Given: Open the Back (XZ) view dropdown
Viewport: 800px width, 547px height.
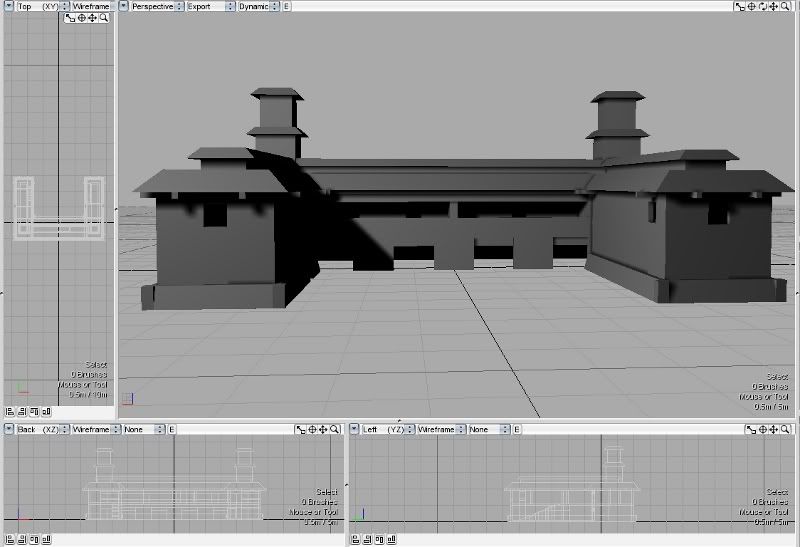Looking at the screenshot, I should 41,429.
